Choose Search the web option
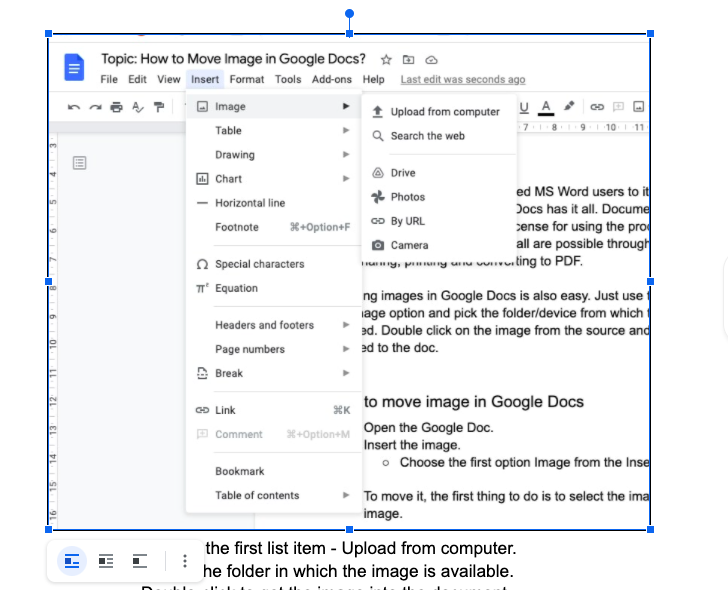728x590 pixels. pyautogui.click(x=439, y=136)
